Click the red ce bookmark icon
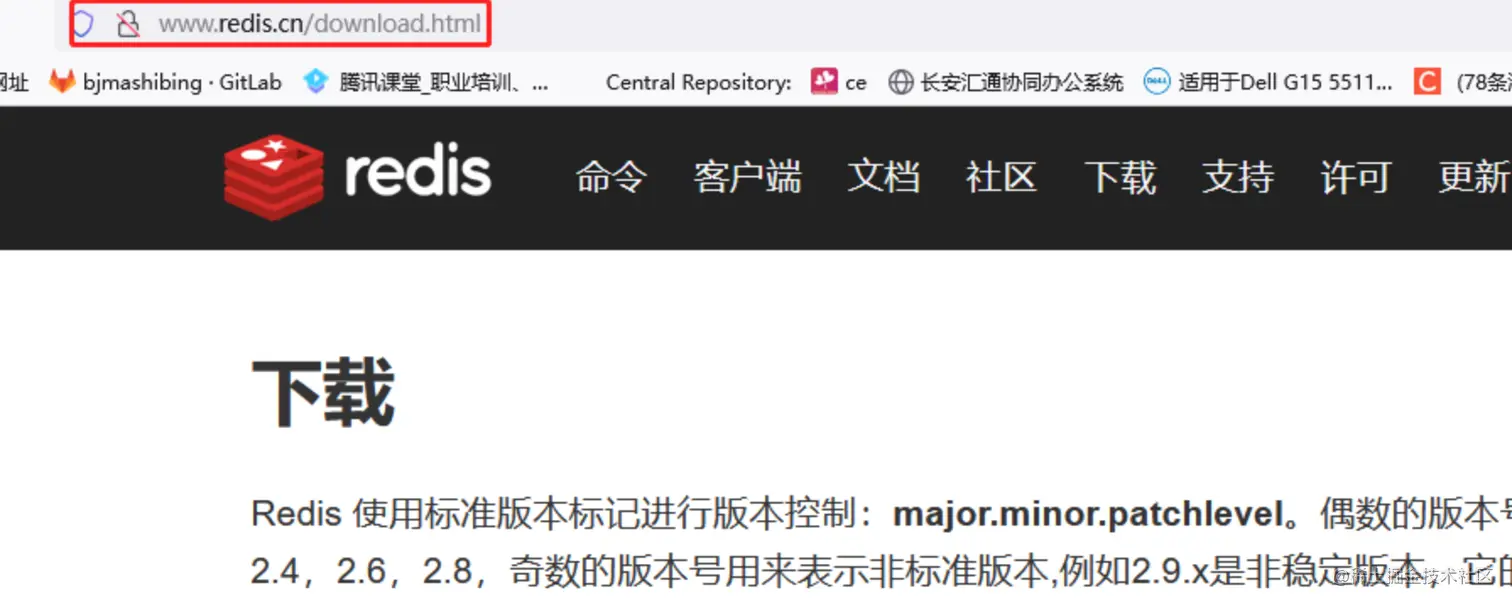Image resolution: width=1512 pixels, height=605 pixels. 823,82
